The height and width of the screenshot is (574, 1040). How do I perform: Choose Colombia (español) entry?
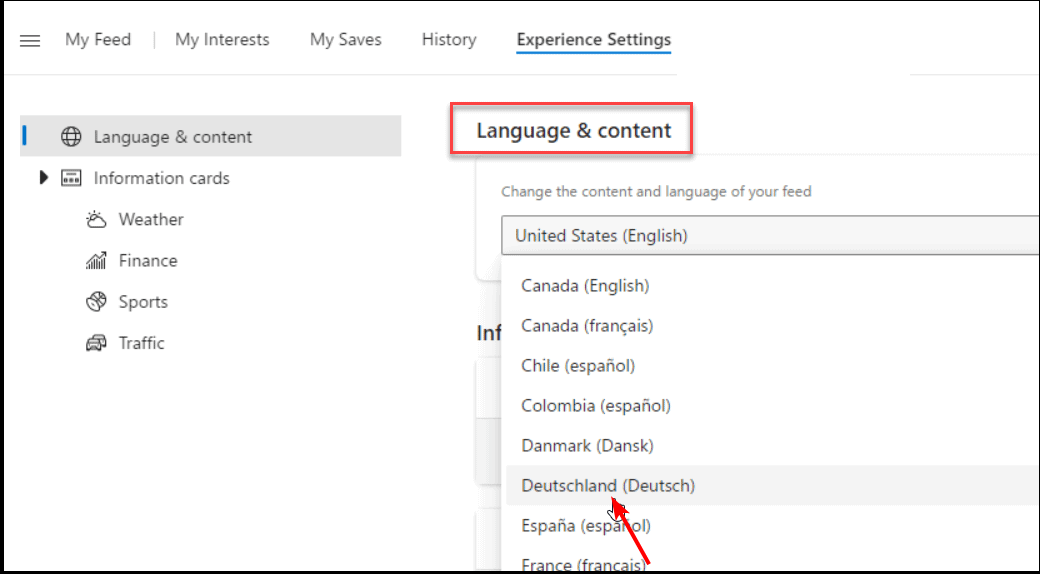(x=596, y=406)
